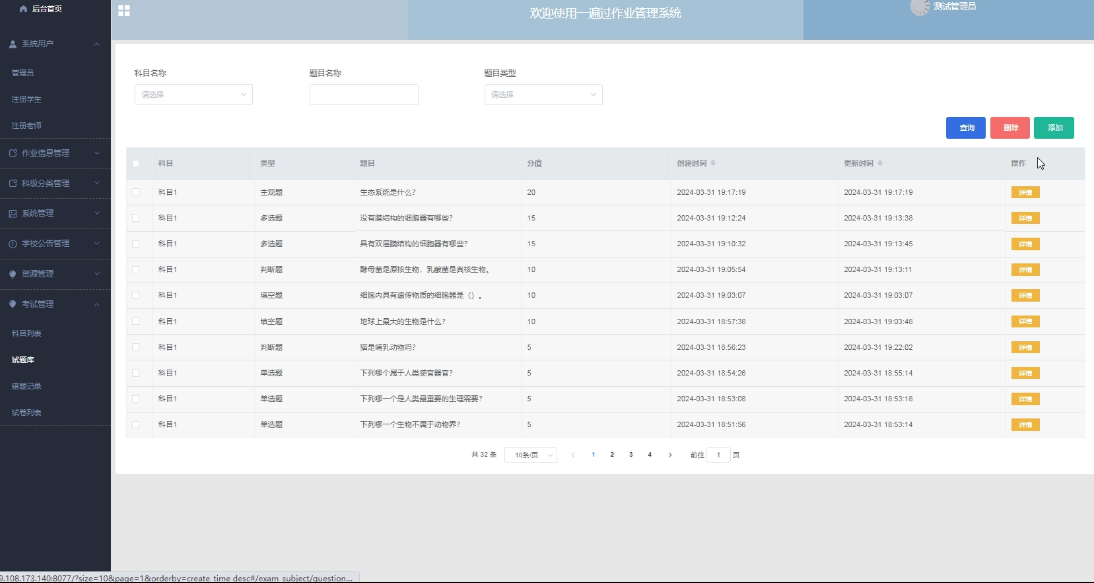Click the red 删除 button

click(1010, 128)
